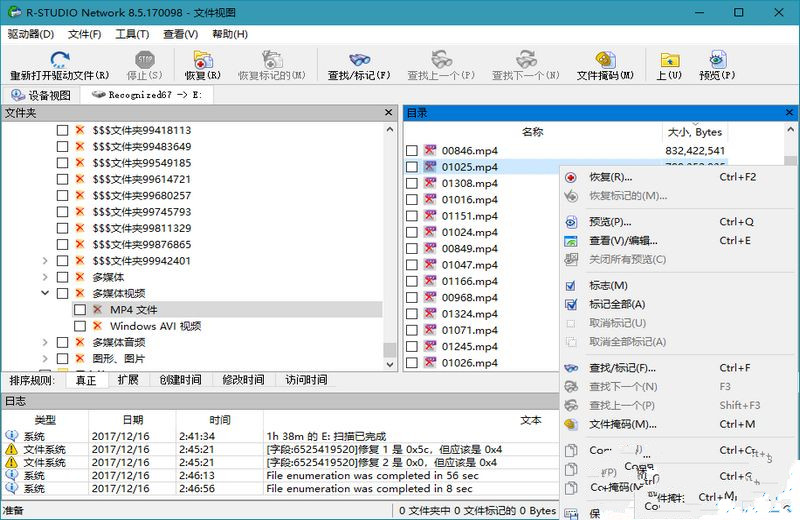Click the 大小, Bytes column header

(x=695, y=132)
